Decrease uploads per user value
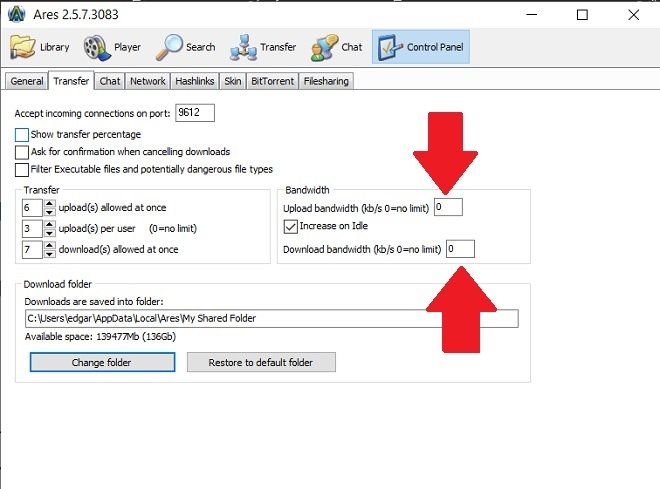The width and height of the screenshot is (660, 489). pyautogui.click(x=49, y=233)
